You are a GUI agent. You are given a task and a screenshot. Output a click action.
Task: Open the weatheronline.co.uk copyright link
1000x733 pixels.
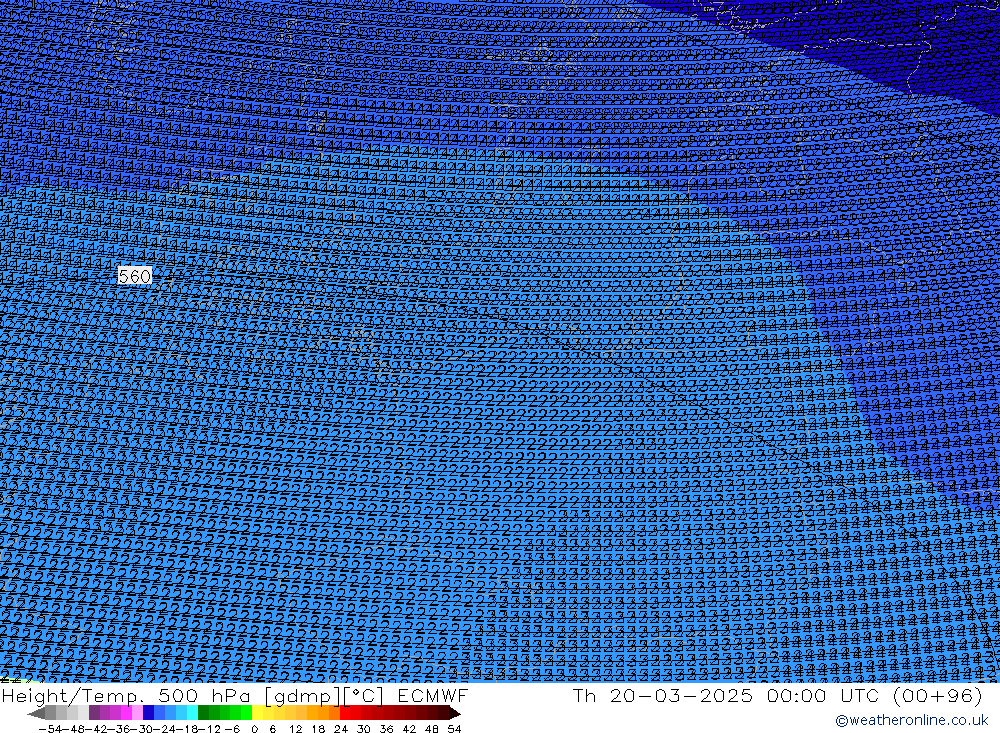click(911, 720)
